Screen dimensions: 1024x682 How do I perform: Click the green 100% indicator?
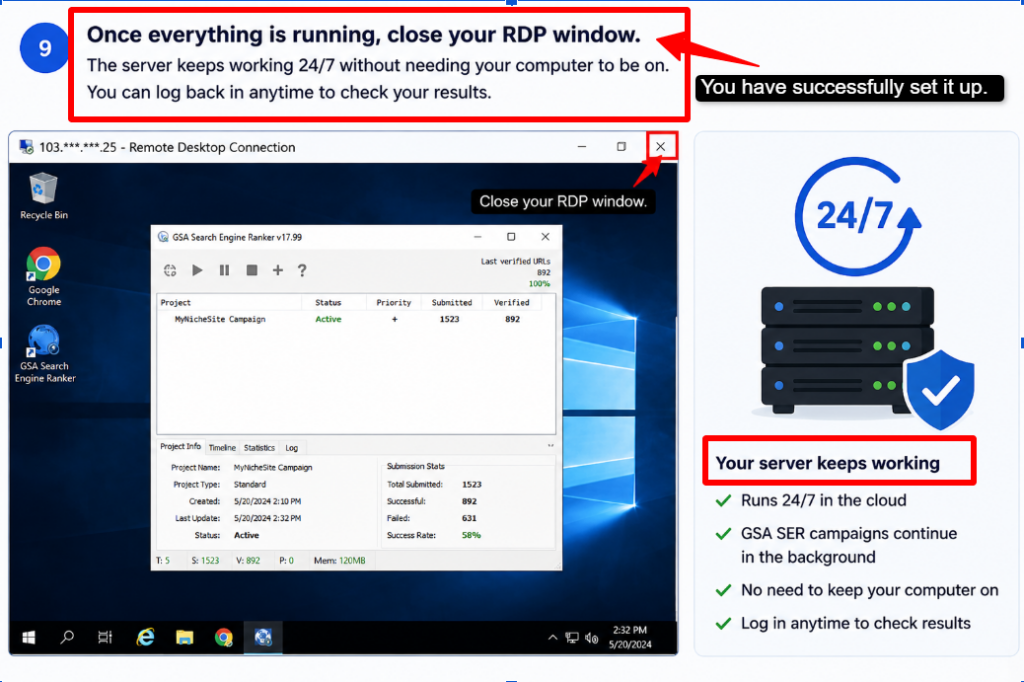coord(539,284)
